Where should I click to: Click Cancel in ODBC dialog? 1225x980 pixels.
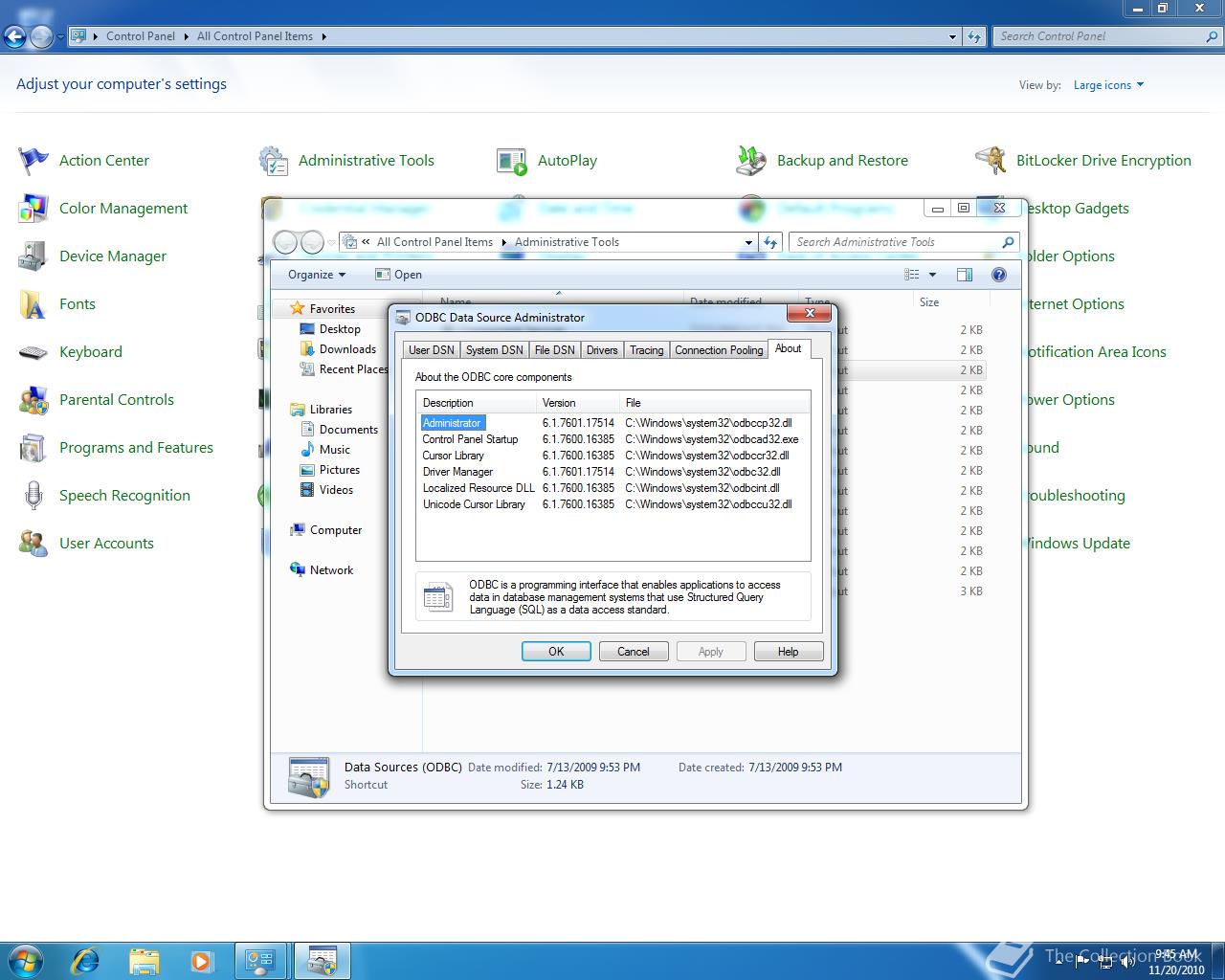point(634,652)
